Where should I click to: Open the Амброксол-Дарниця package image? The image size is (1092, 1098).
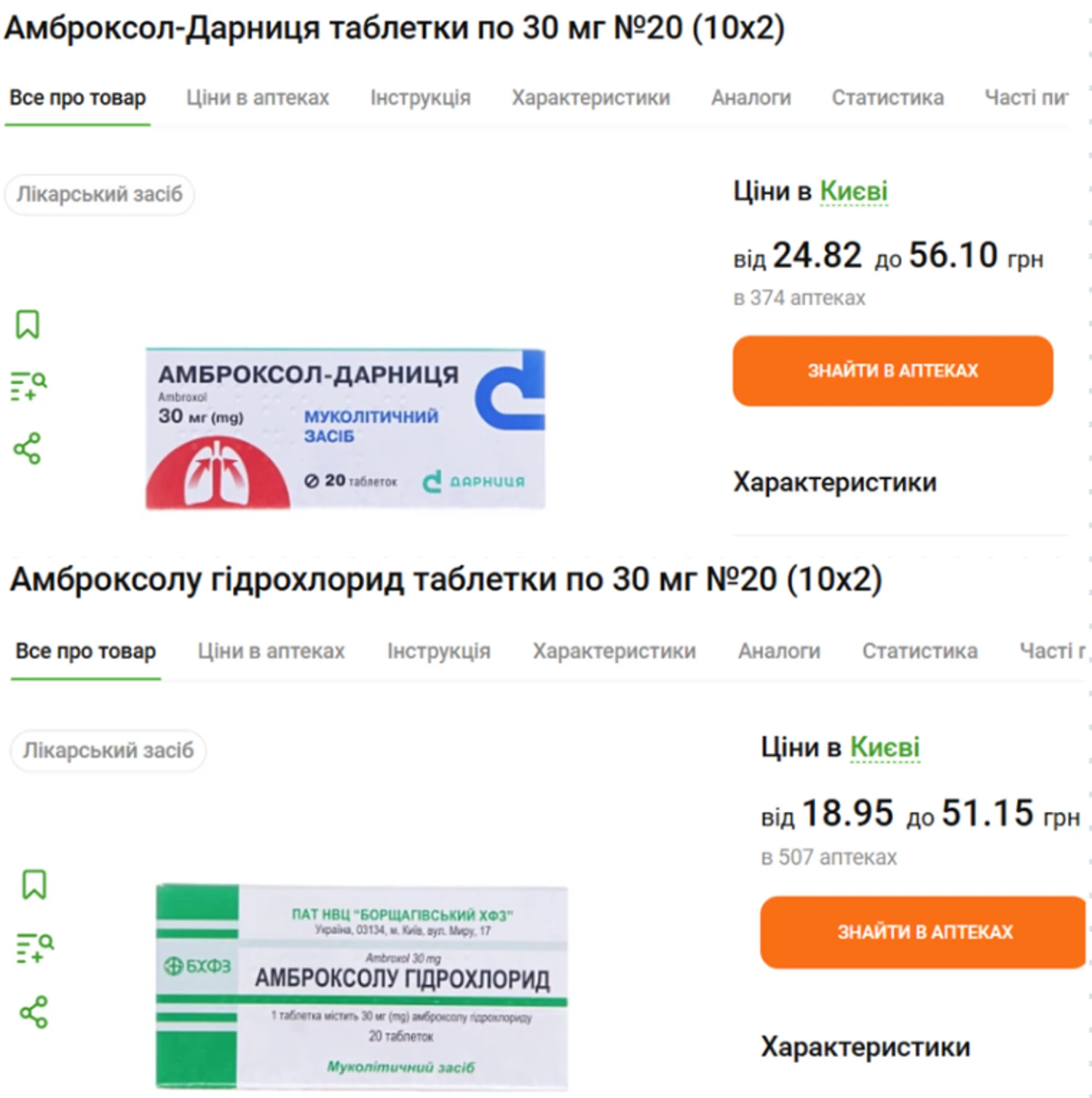345,428
